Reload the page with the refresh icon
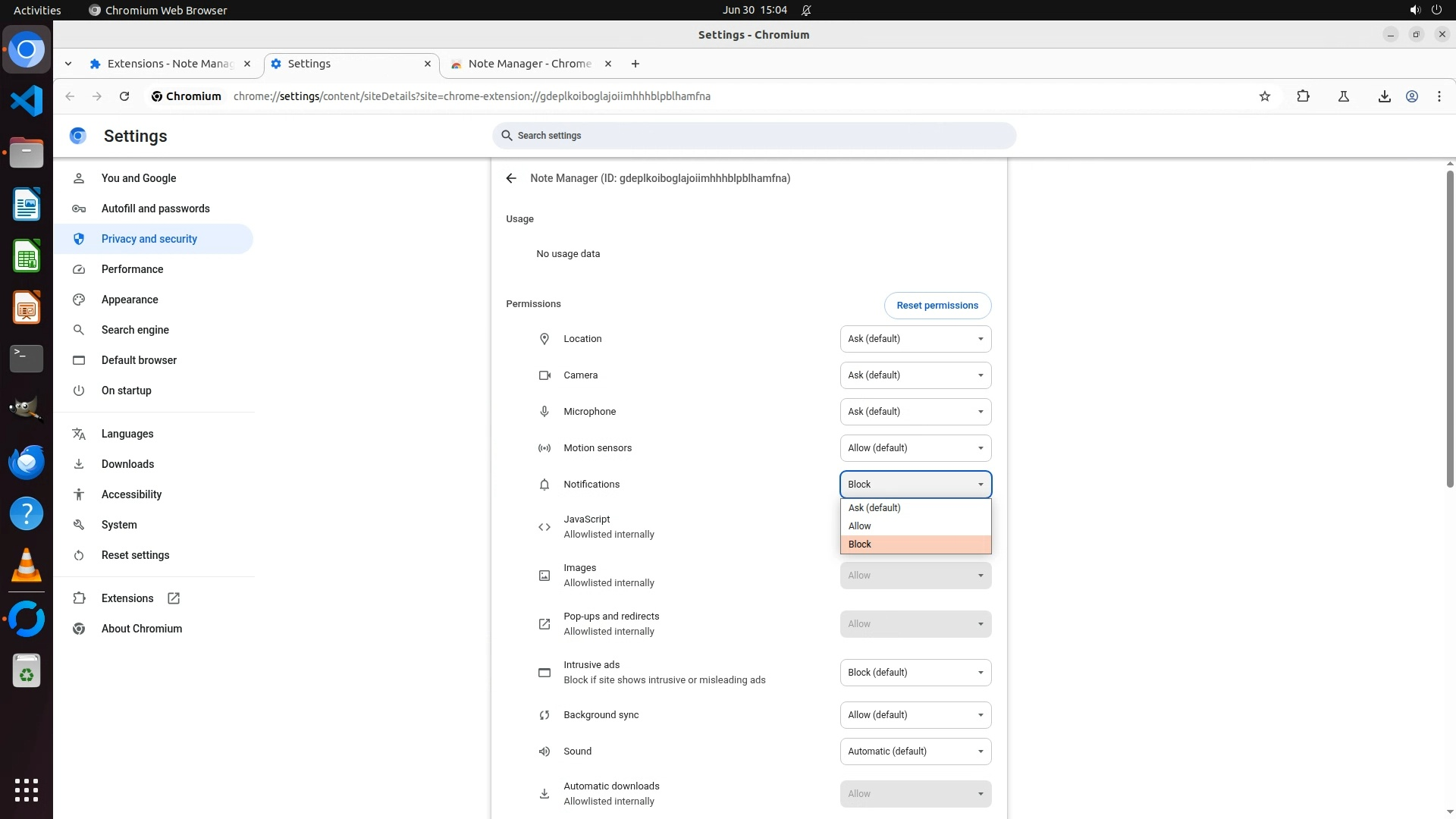This screenshot has height=819, width=1456. click(124, 96)
